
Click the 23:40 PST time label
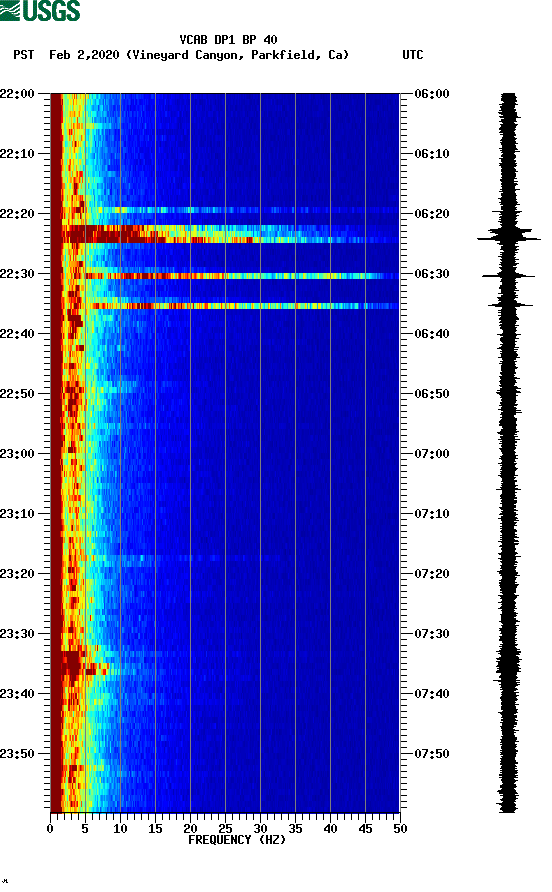coord(17,693)
